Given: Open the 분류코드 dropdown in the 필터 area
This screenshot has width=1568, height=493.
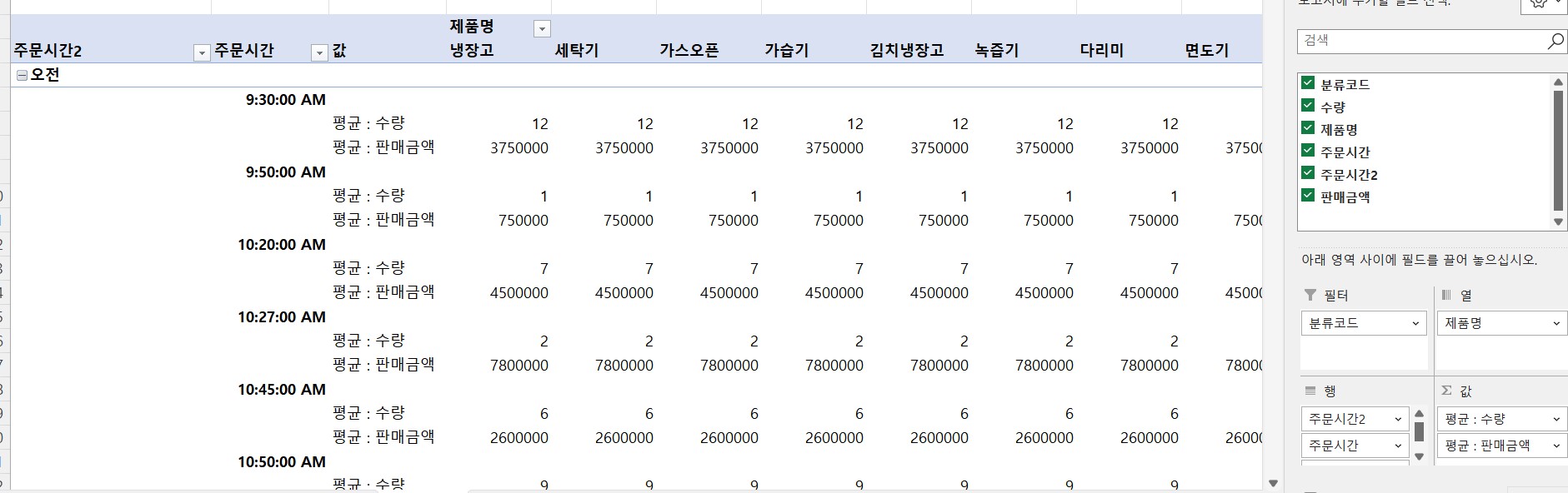Looking at the screenshot, I should (x=1415, y=324).
